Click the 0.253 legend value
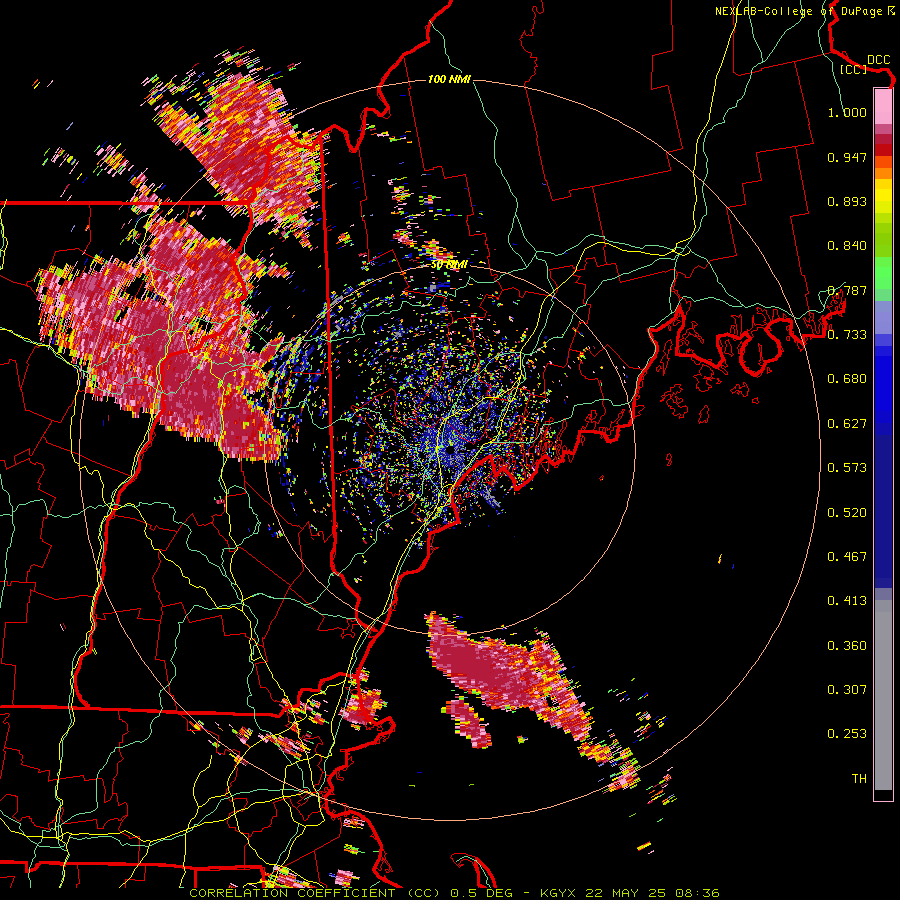900x900 pixels. click(x=847, y=734)
